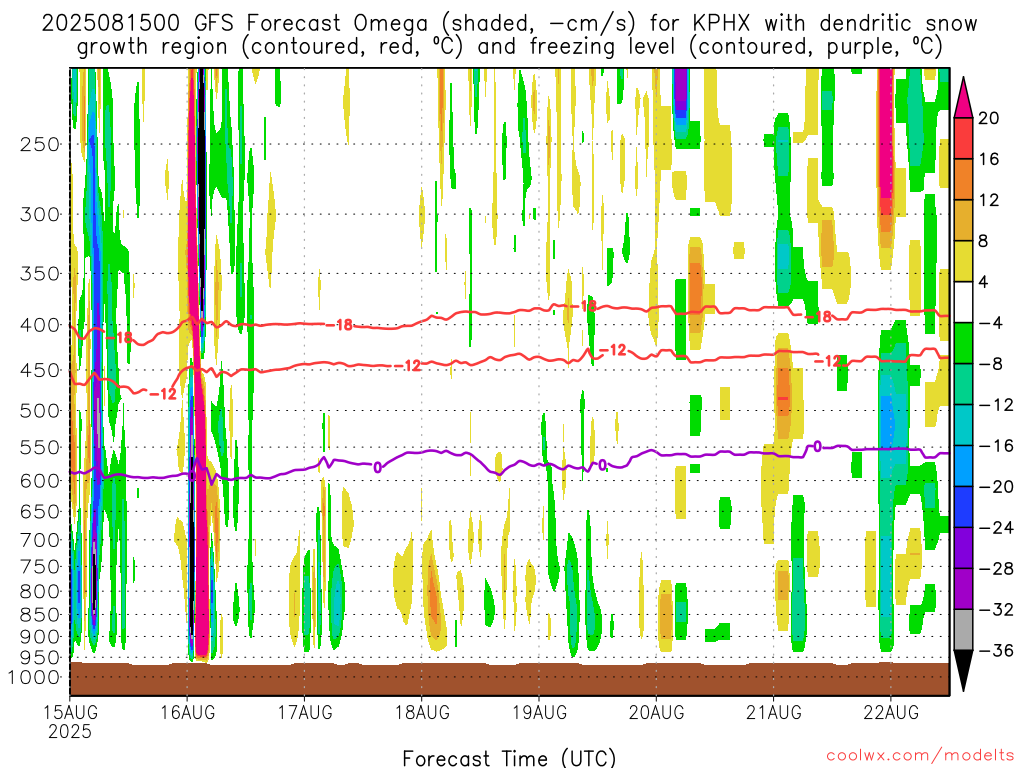Click the gray colorbar swatch between -32 and -36
Image resolution: width=1024 pixels, height=768 pixels.
tap(963, 630)
